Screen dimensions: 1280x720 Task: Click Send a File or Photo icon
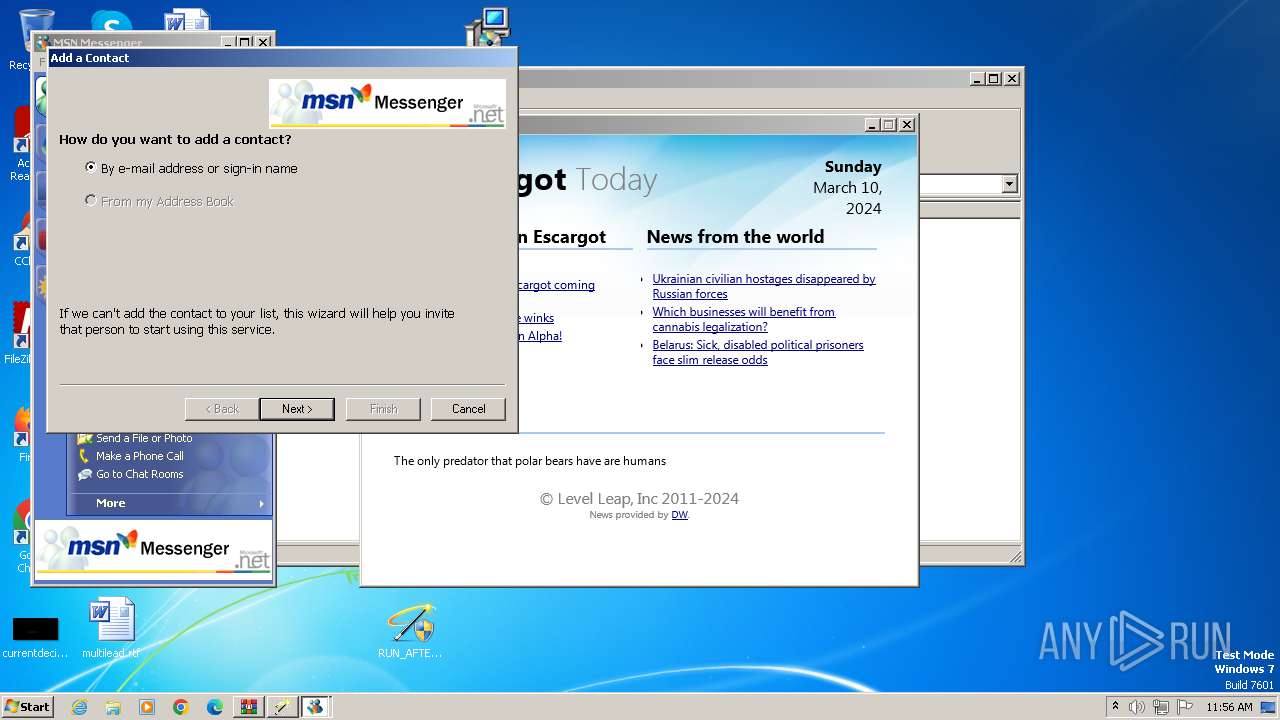click(x=84, y=438)
